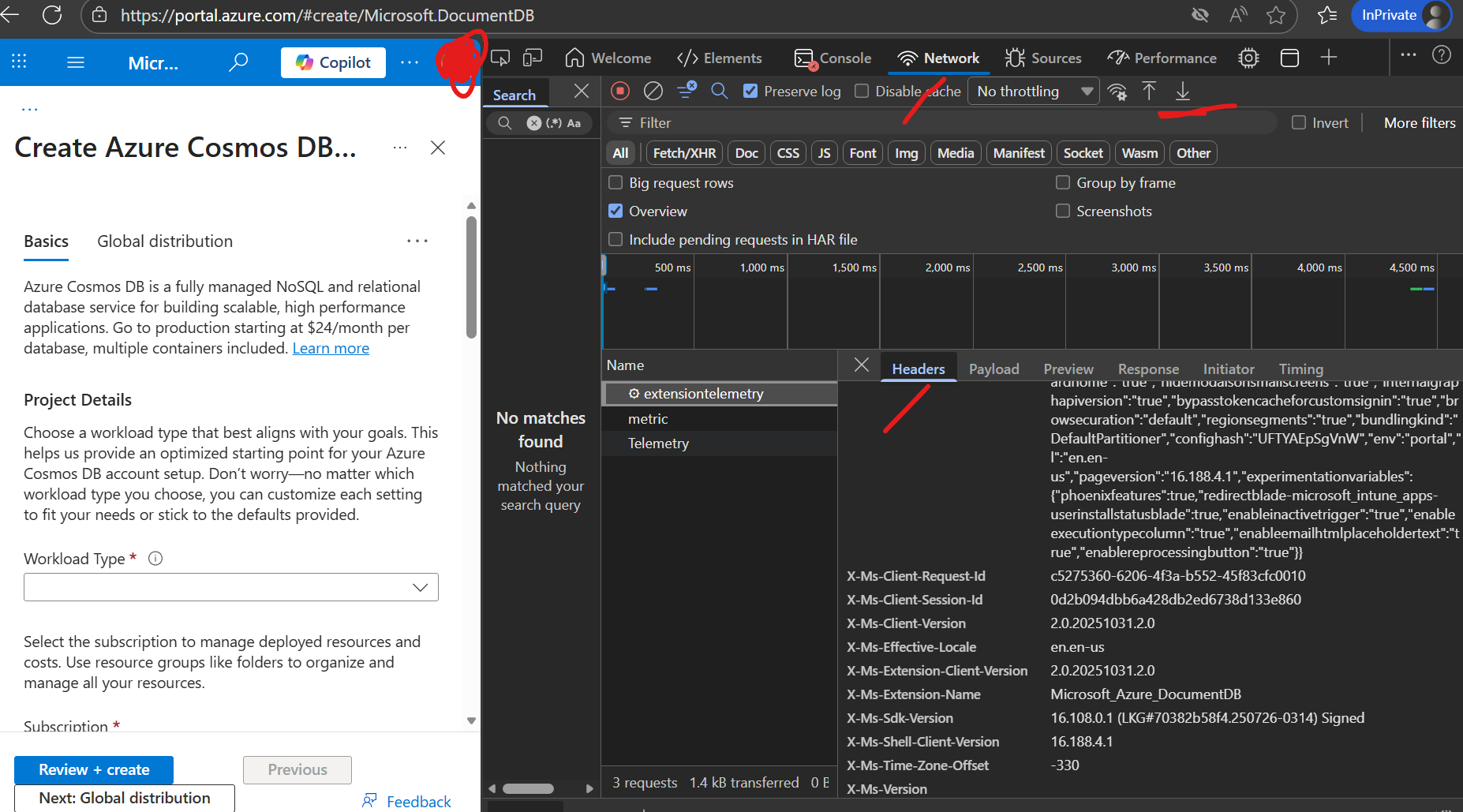1463x812 pixels.
Task: Close the DevTools Search pane
Action: point(582,91)
